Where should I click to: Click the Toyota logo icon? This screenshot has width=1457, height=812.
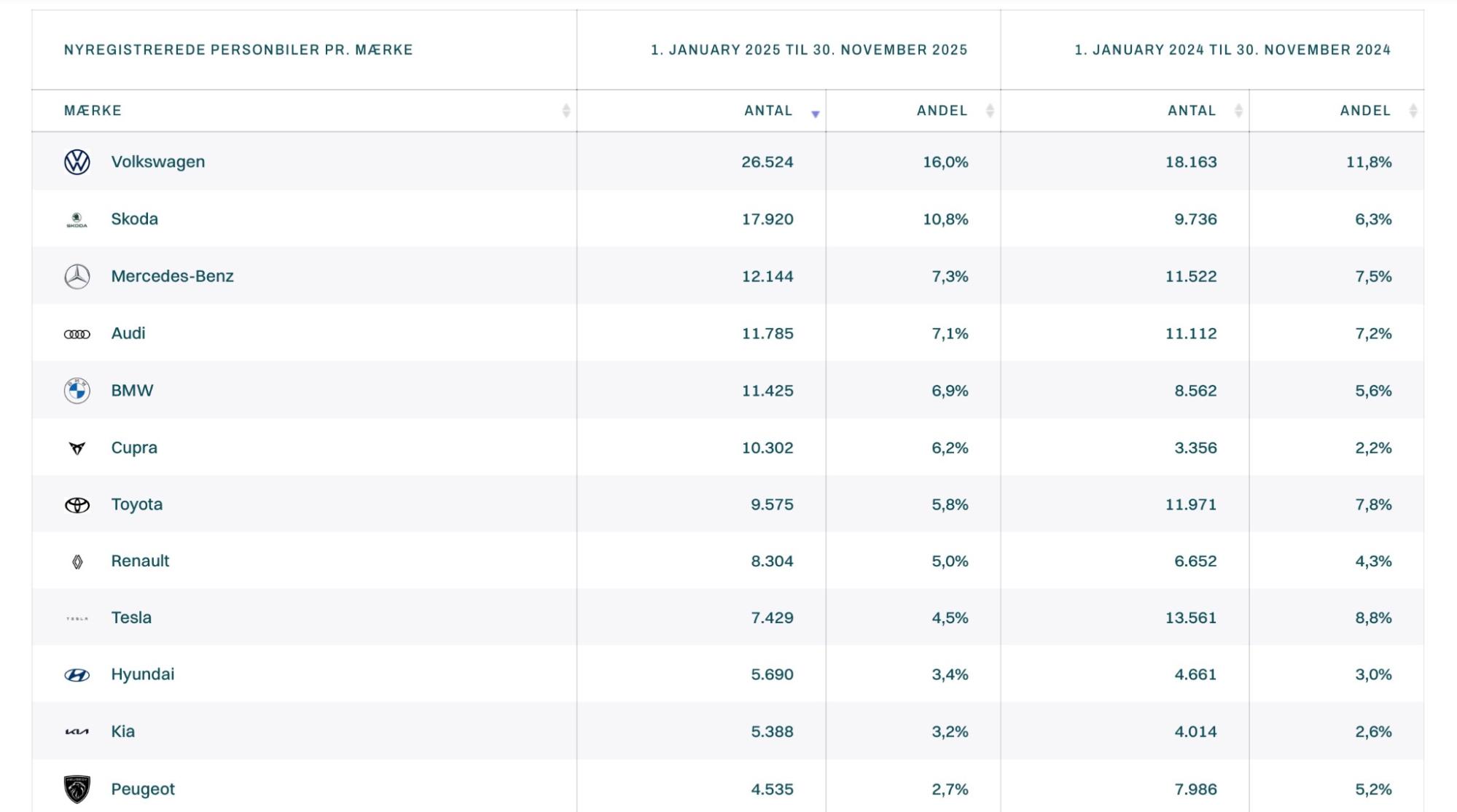(x=77, y=505)
